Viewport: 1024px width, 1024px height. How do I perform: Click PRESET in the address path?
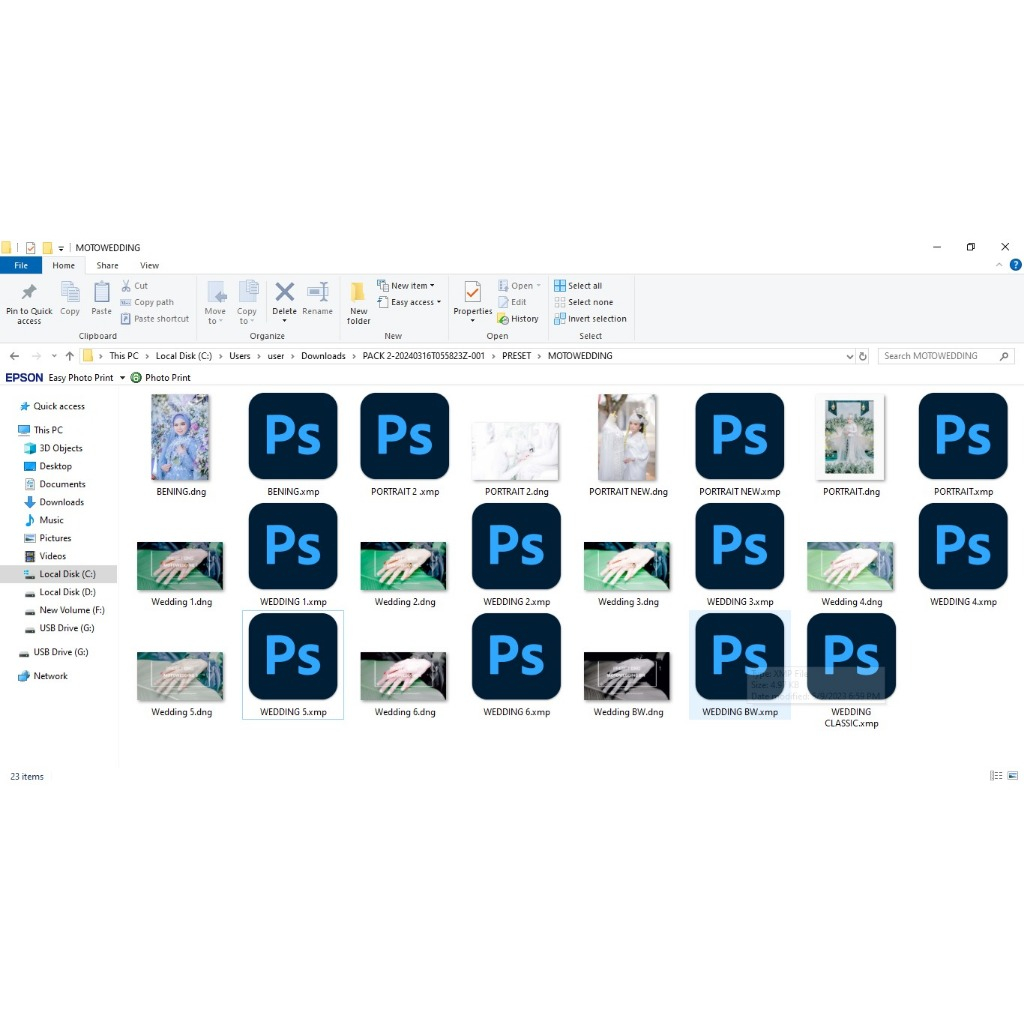[x=517, y=356]
